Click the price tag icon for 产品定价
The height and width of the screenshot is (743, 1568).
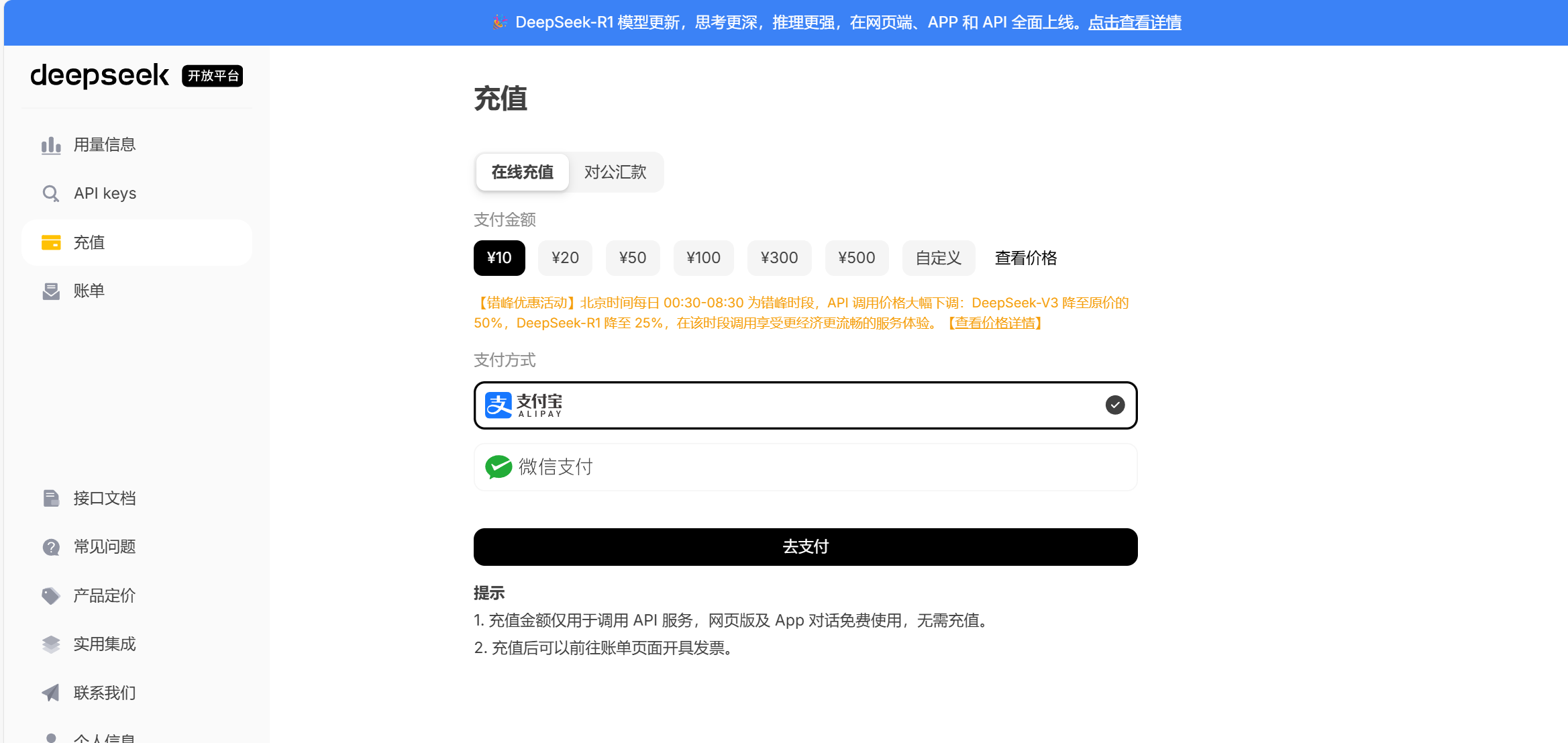pyautogui.click(x=51, y=595)
